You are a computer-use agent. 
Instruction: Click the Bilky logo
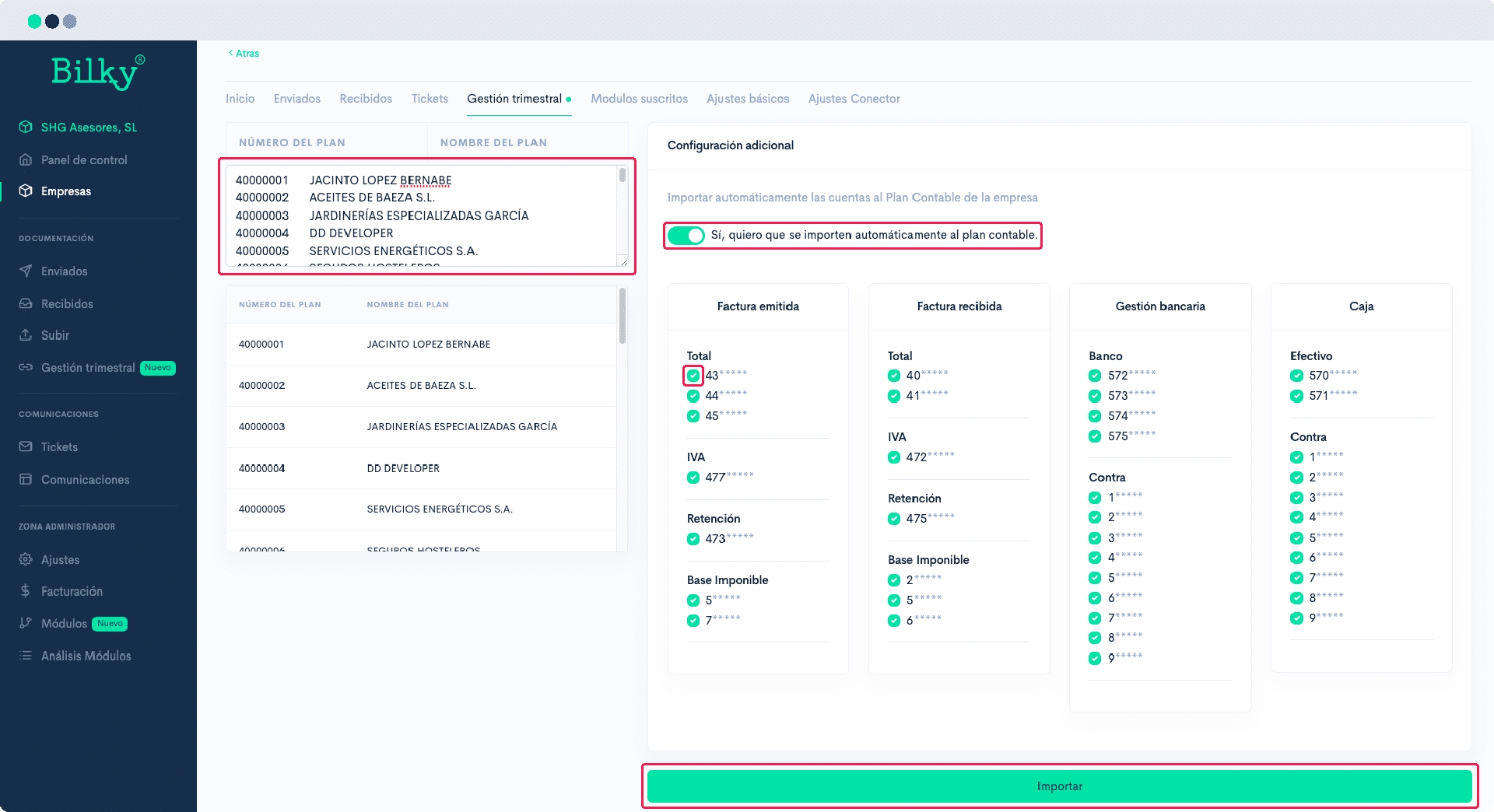coord(98,72)
